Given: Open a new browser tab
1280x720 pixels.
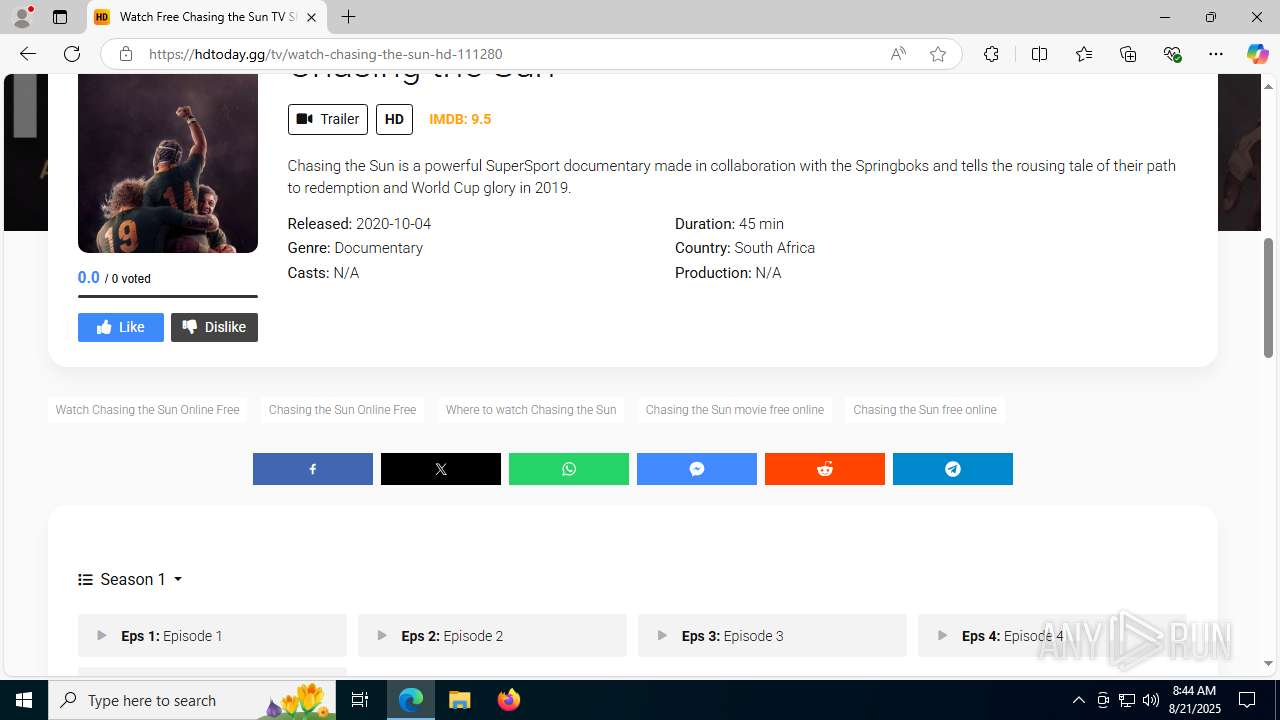Looking at the screenshot, I should point(348,17).
